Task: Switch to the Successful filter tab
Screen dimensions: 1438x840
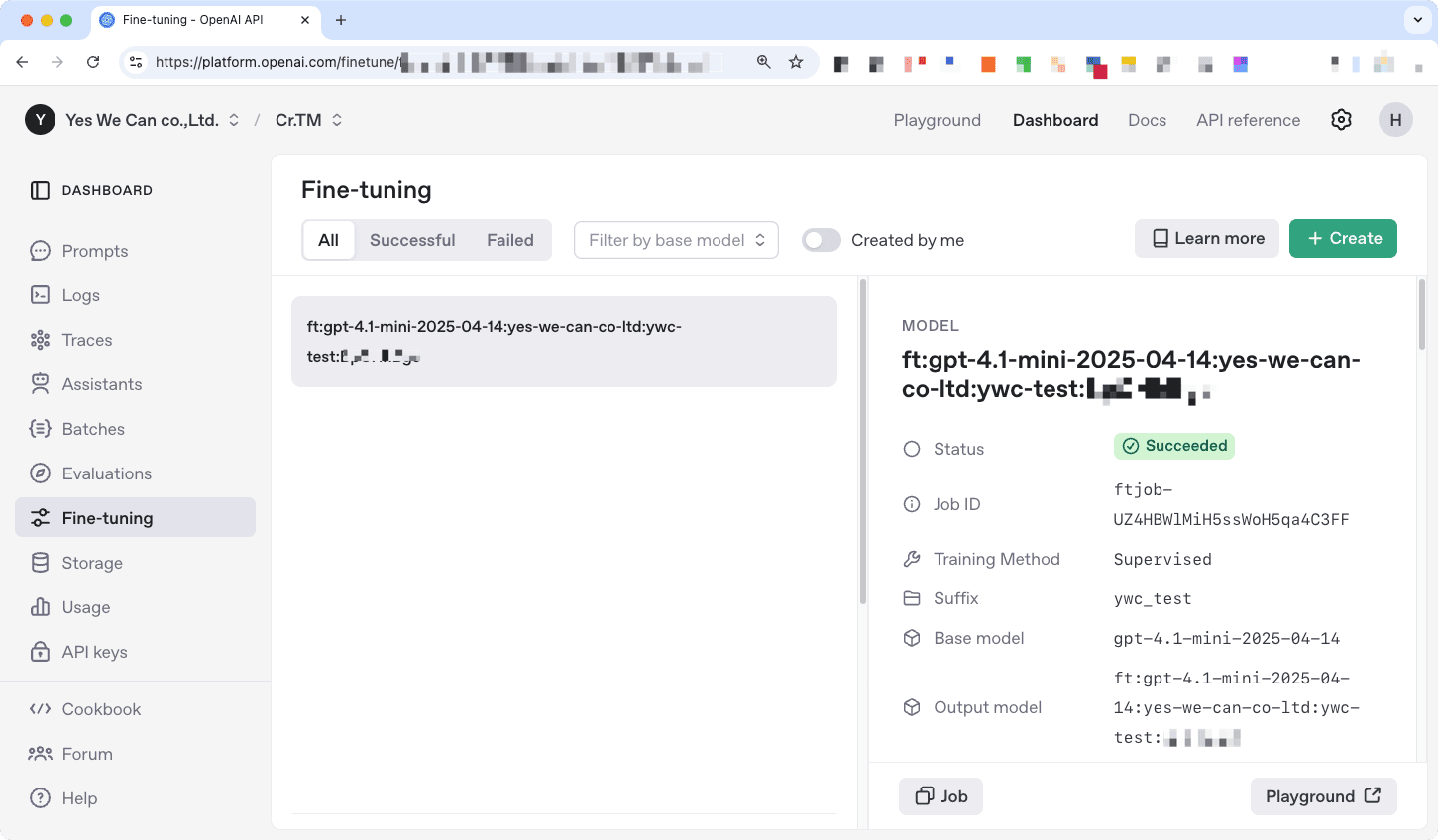Action: point(412,240)
